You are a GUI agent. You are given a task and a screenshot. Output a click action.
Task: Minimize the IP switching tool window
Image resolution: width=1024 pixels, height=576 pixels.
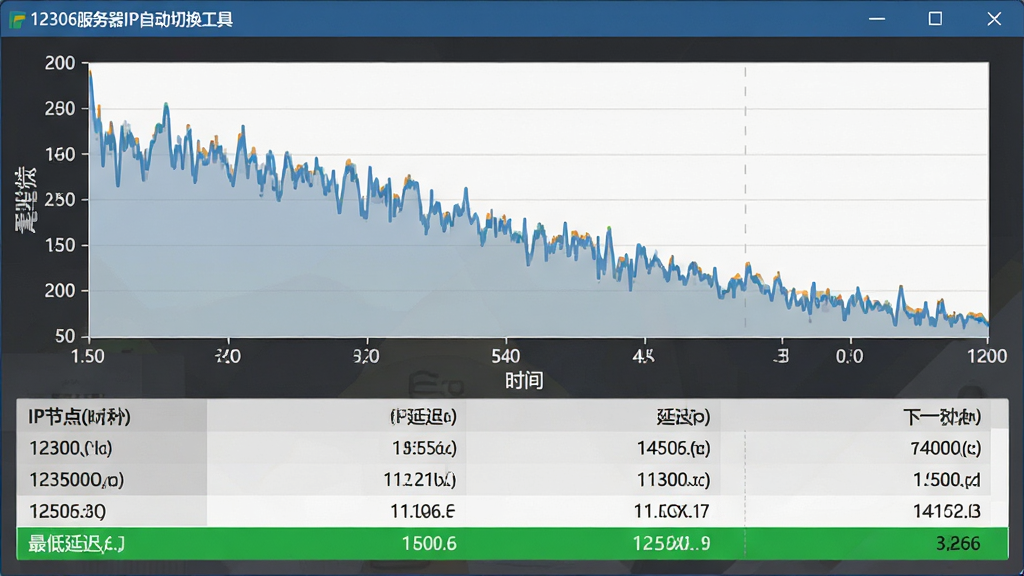[877, 19]
